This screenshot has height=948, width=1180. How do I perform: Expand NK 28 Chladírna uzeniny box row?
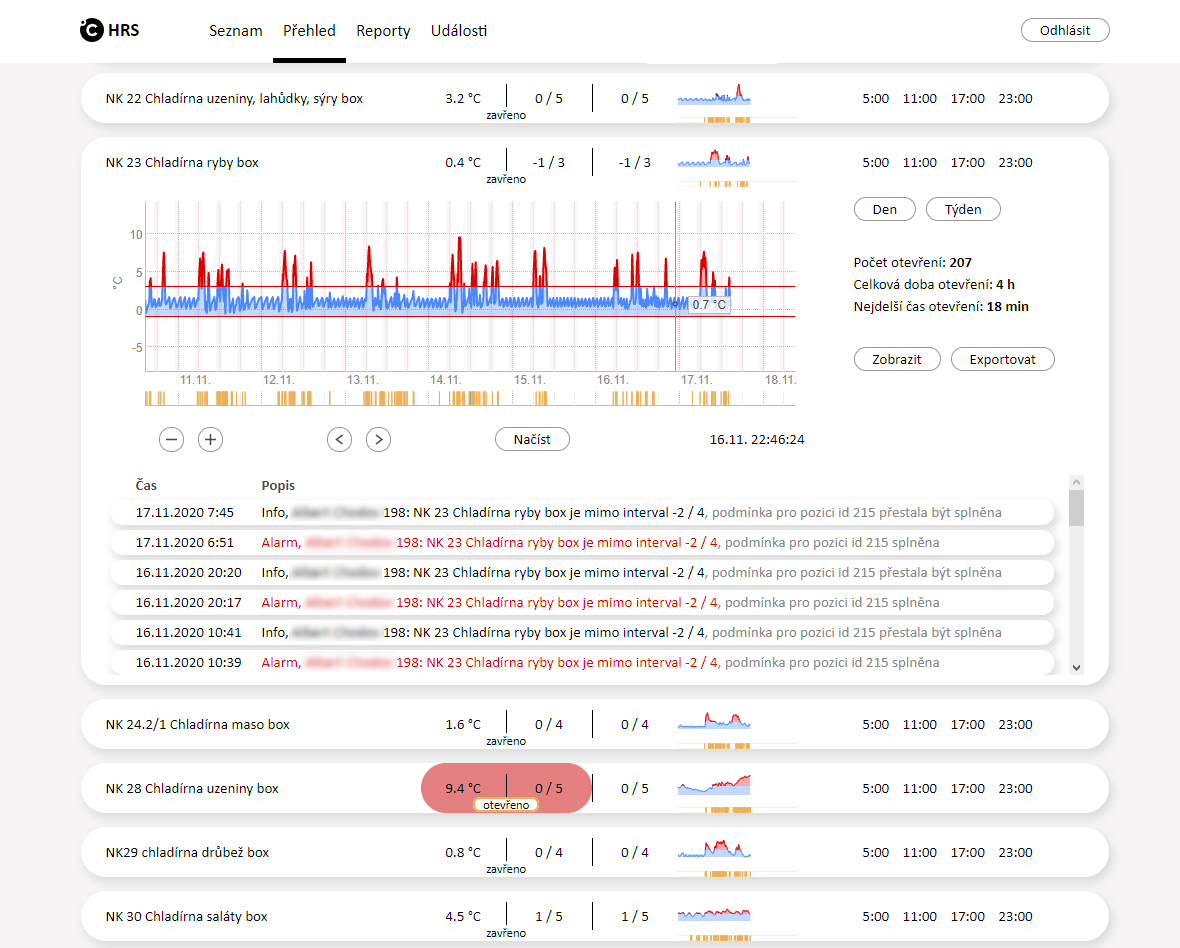click(x=595, y=788)
